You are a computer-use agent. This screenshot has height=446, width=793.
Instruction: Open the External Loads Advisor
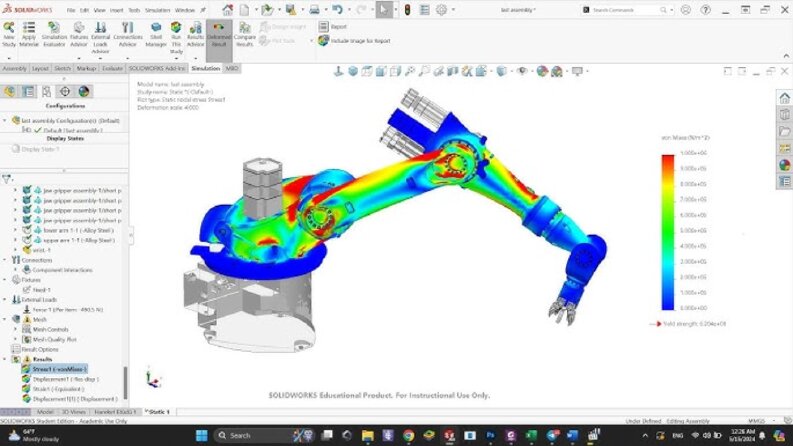point(100,37)
